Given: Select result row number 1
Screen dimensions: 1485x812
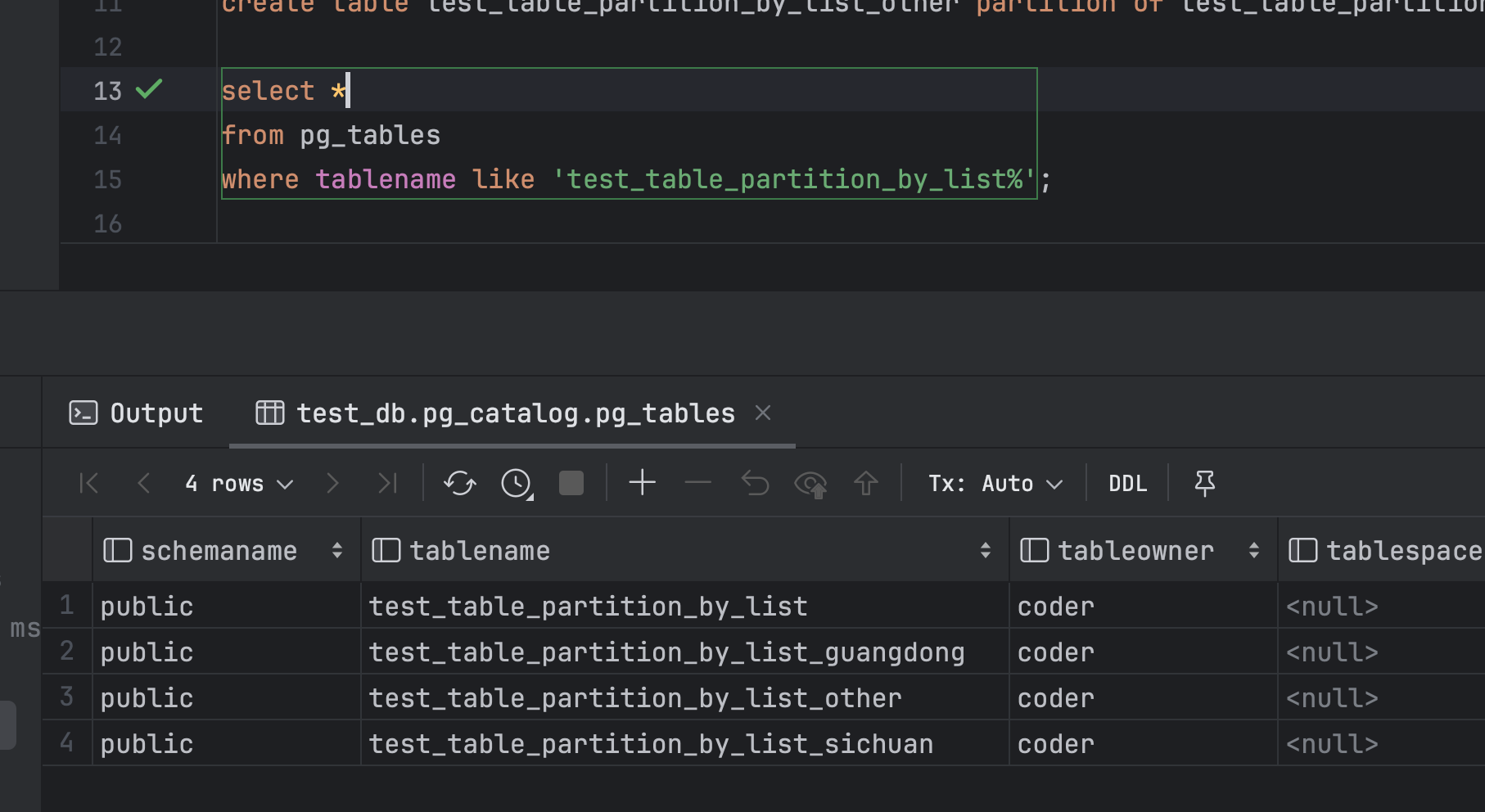Looking at the screenshot, I should click(x=67, y=606).
